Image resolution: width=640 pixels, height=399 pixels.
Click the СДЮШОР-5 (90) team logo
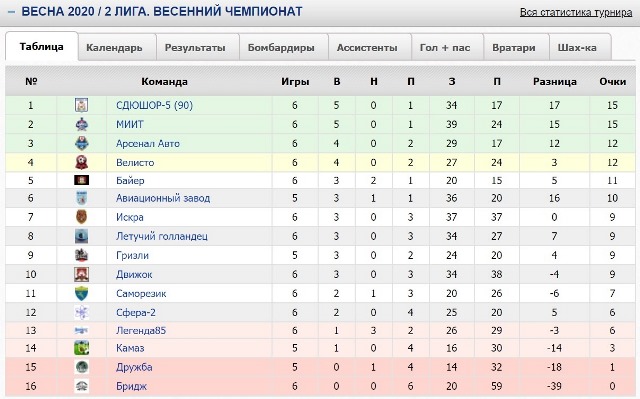(82, 105)
